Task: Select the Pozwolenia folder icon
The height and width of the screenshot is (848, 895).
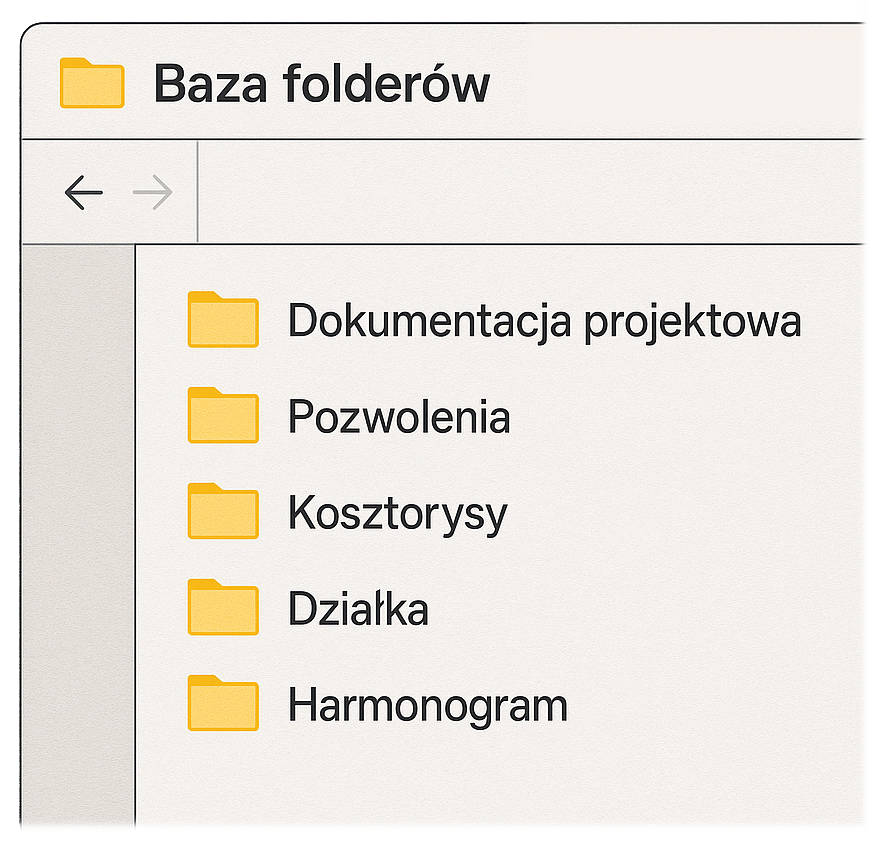Action: [x=223, y=415]
